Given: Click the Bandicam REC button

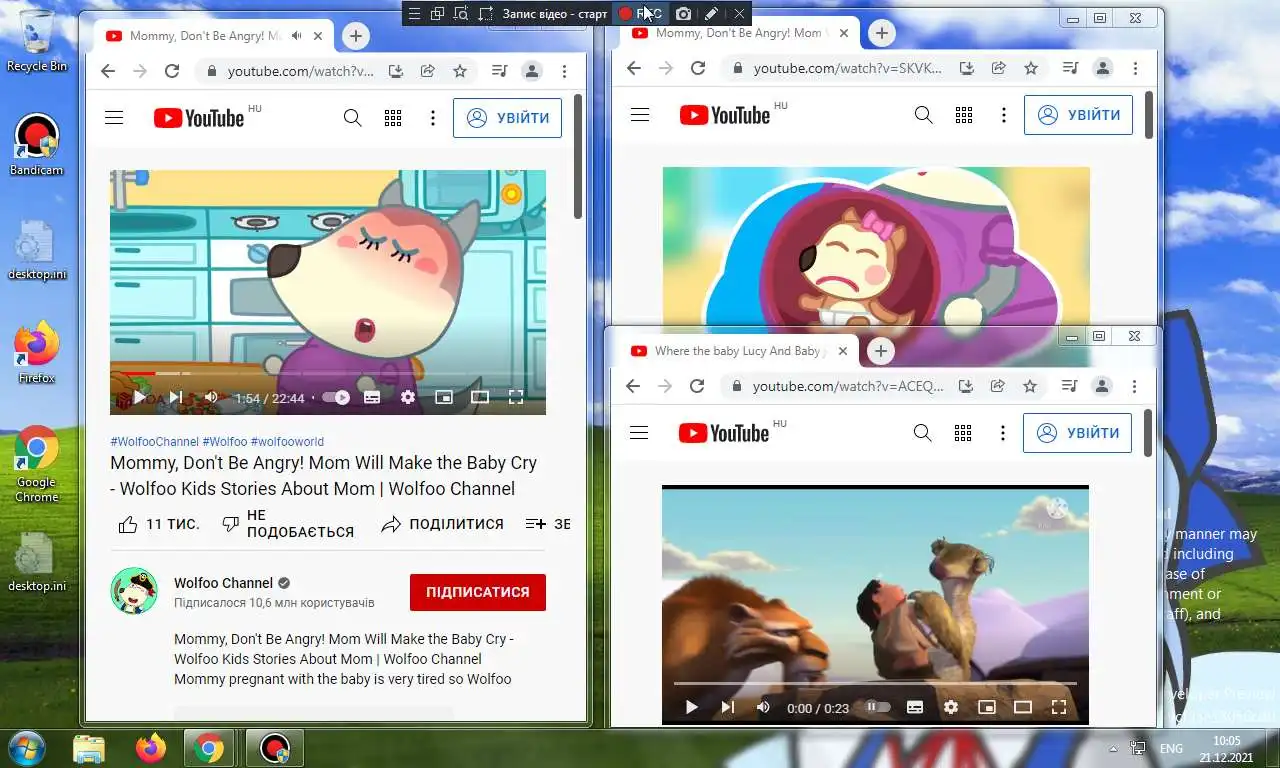Looking at the screenshot, I should [639, 13].
